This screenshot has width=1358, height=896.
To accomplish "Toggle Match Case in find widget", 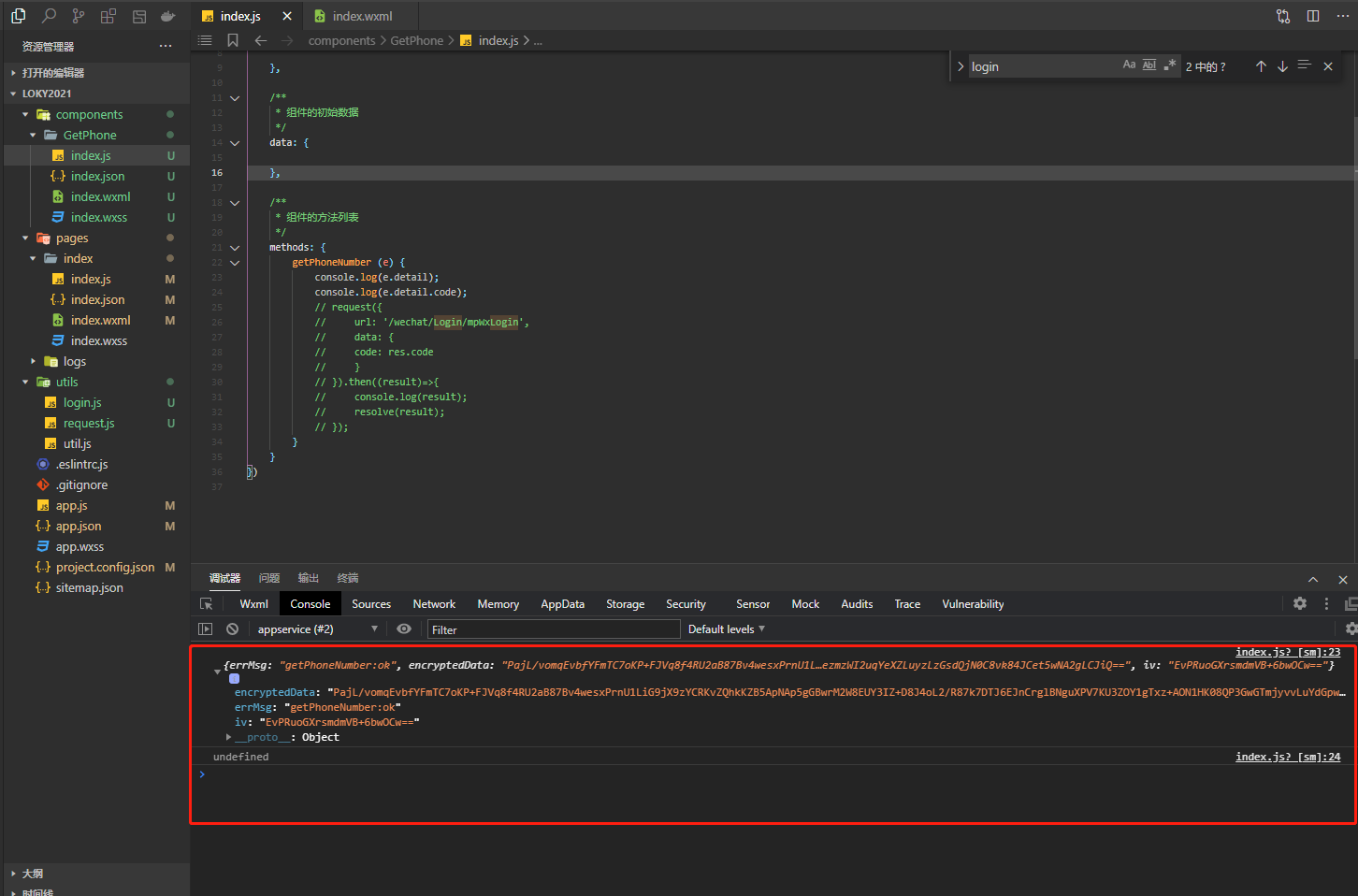I will click(1129, 65).
